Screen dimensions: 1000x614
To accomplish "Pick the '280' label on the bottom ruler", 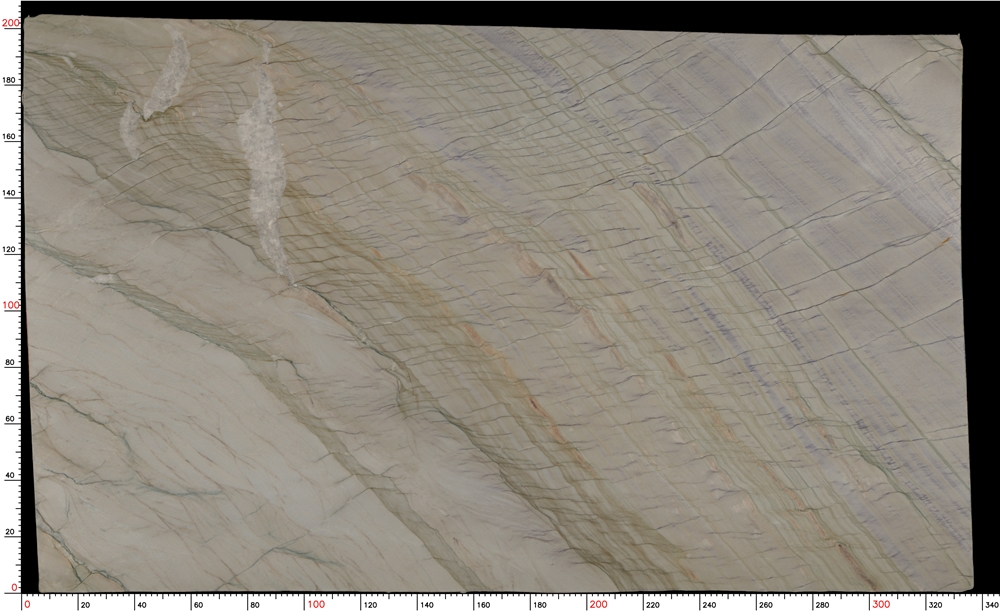I will [x=822, y=605].
